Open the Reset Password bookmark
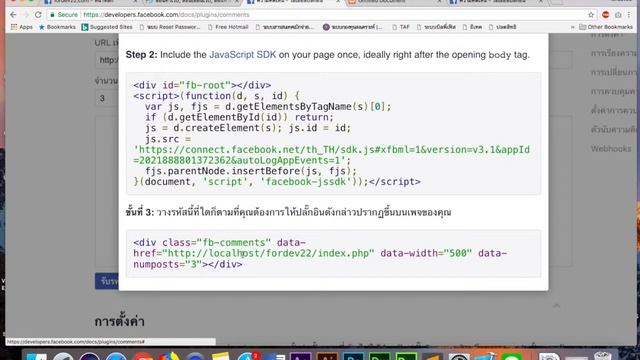This screenshot has height=360, width=640. pyautogui.click(x=170, y=27)
